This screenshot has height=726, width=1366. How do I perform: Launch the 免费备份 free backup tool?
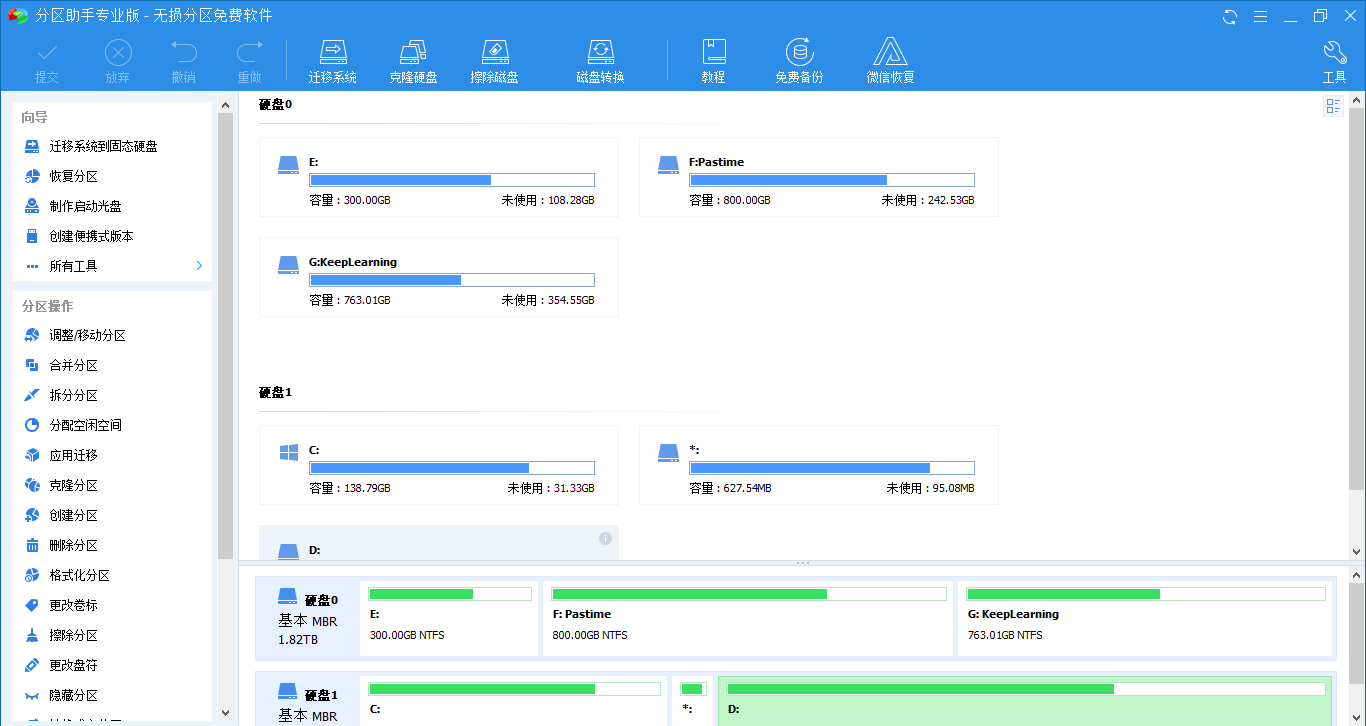coord(798,53)
